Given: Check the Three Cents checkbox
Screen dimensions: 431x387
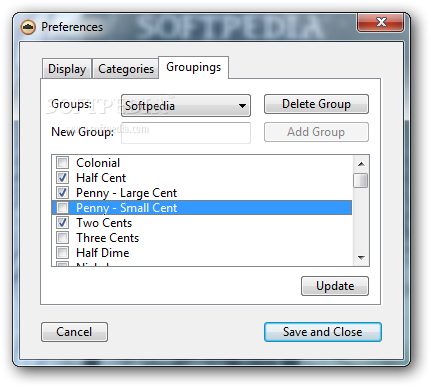Looking at the screenshot, I should click(x=62, y=238).
